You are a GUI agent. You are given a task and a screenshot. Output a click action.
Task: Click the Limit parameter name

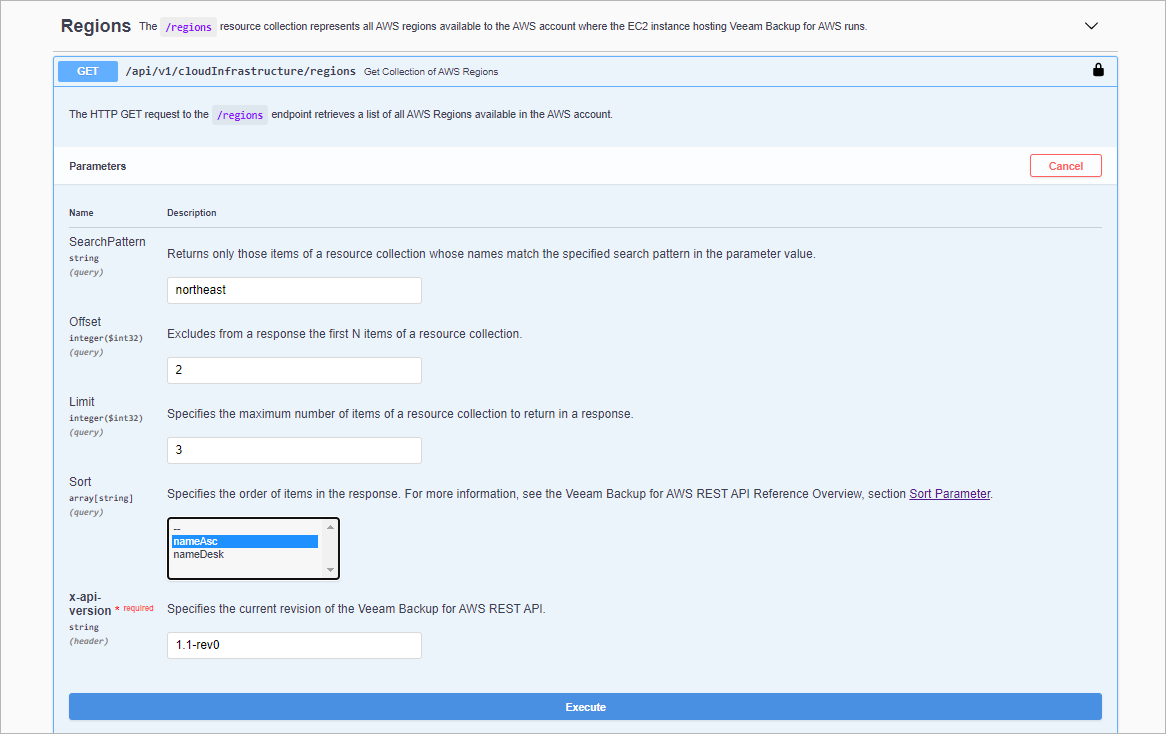tap(82, 402)
